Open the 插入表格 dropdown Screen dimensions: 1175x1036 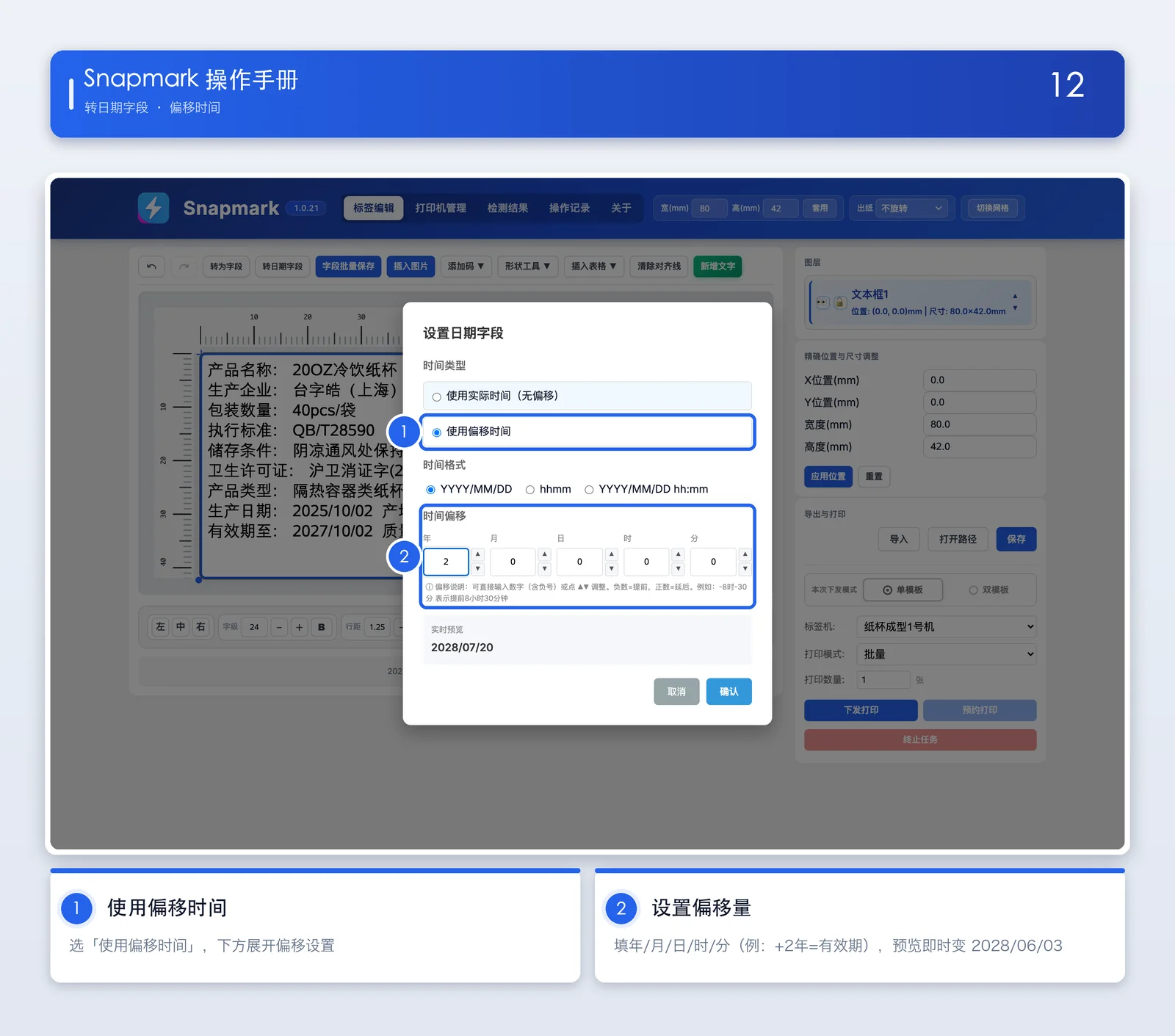tap(593, 267)
